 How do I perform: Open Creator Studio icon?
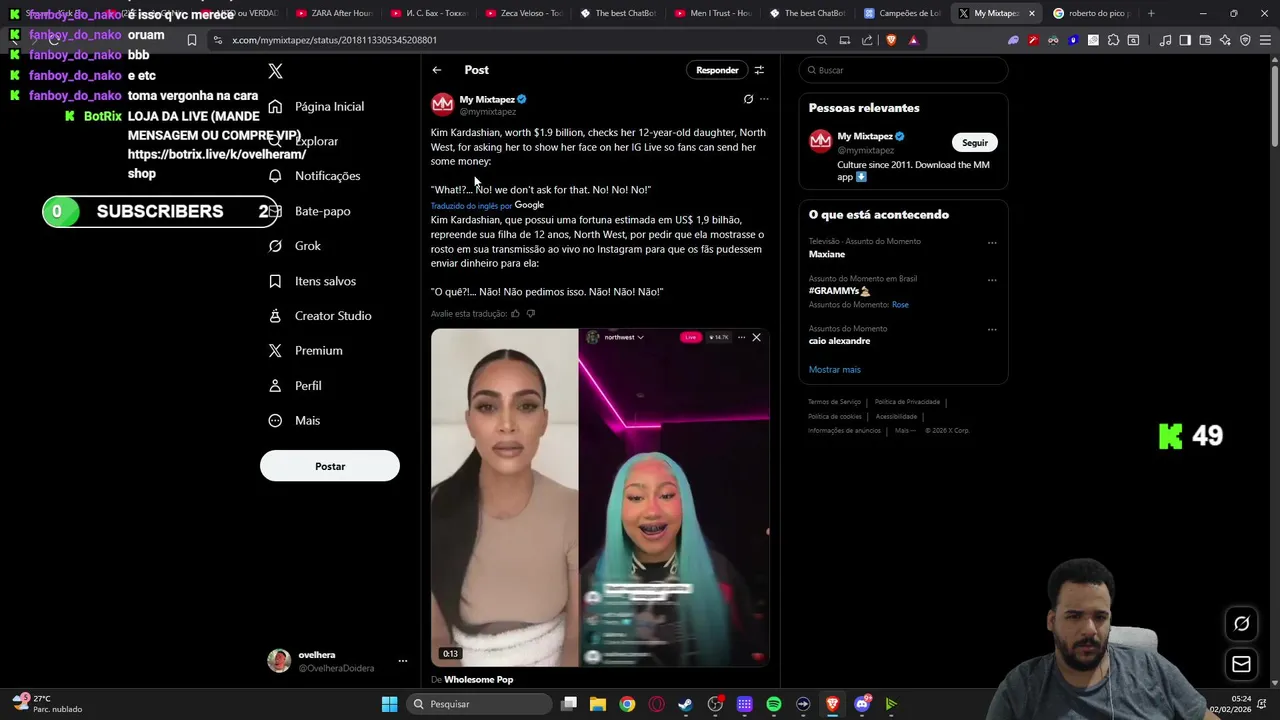point(275,316)
